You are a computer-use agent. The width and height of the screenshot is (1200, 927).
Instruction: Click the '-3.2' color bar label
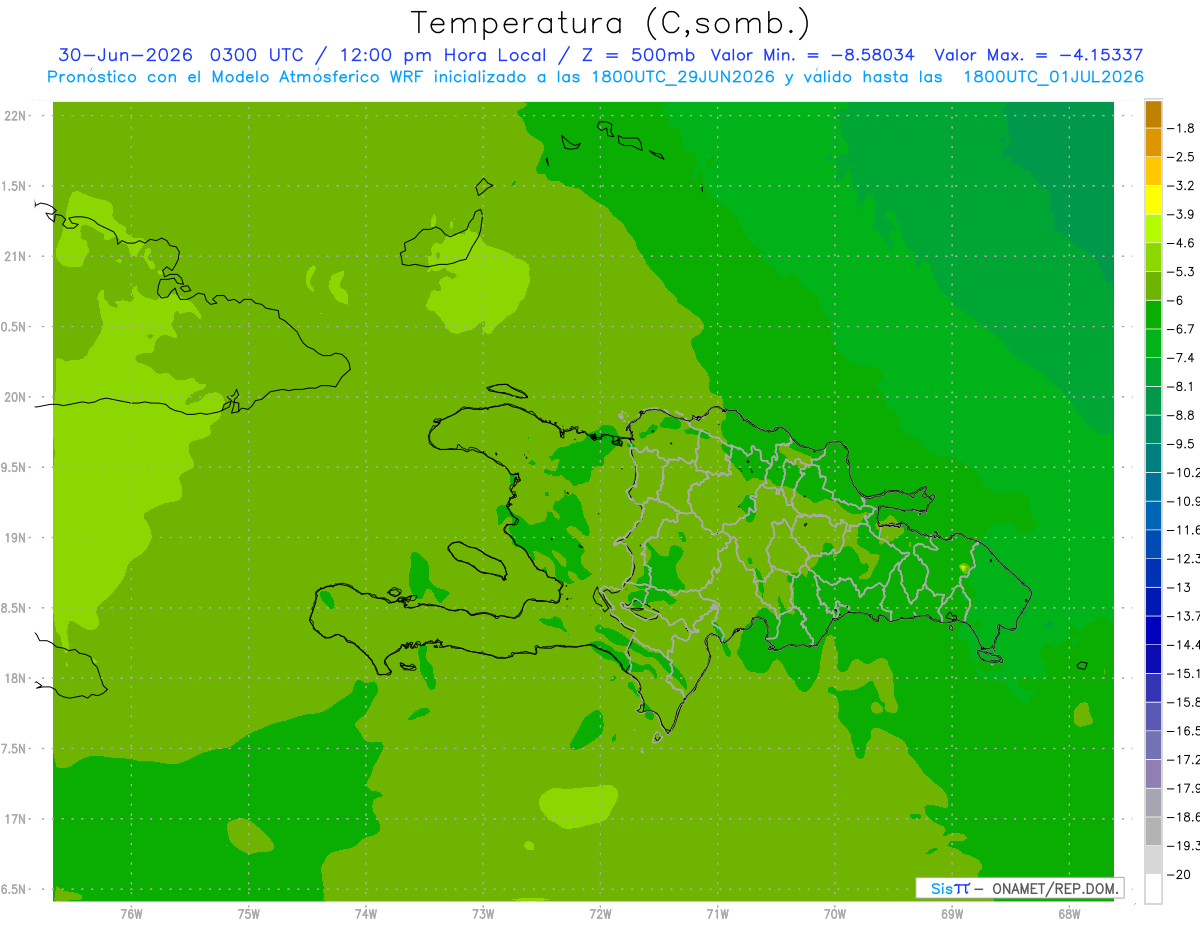pyautogui.click(x=1181, y=186)
